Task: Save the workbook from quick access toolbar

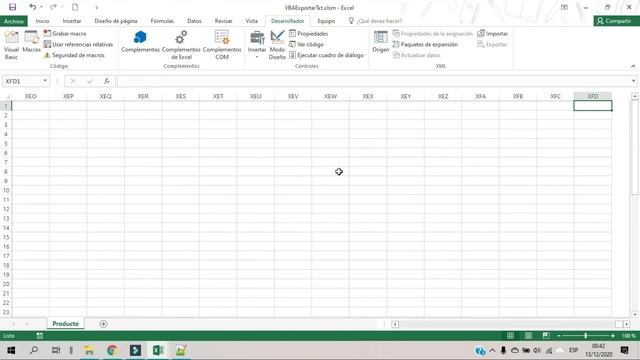Action: (x=13, y=7)
